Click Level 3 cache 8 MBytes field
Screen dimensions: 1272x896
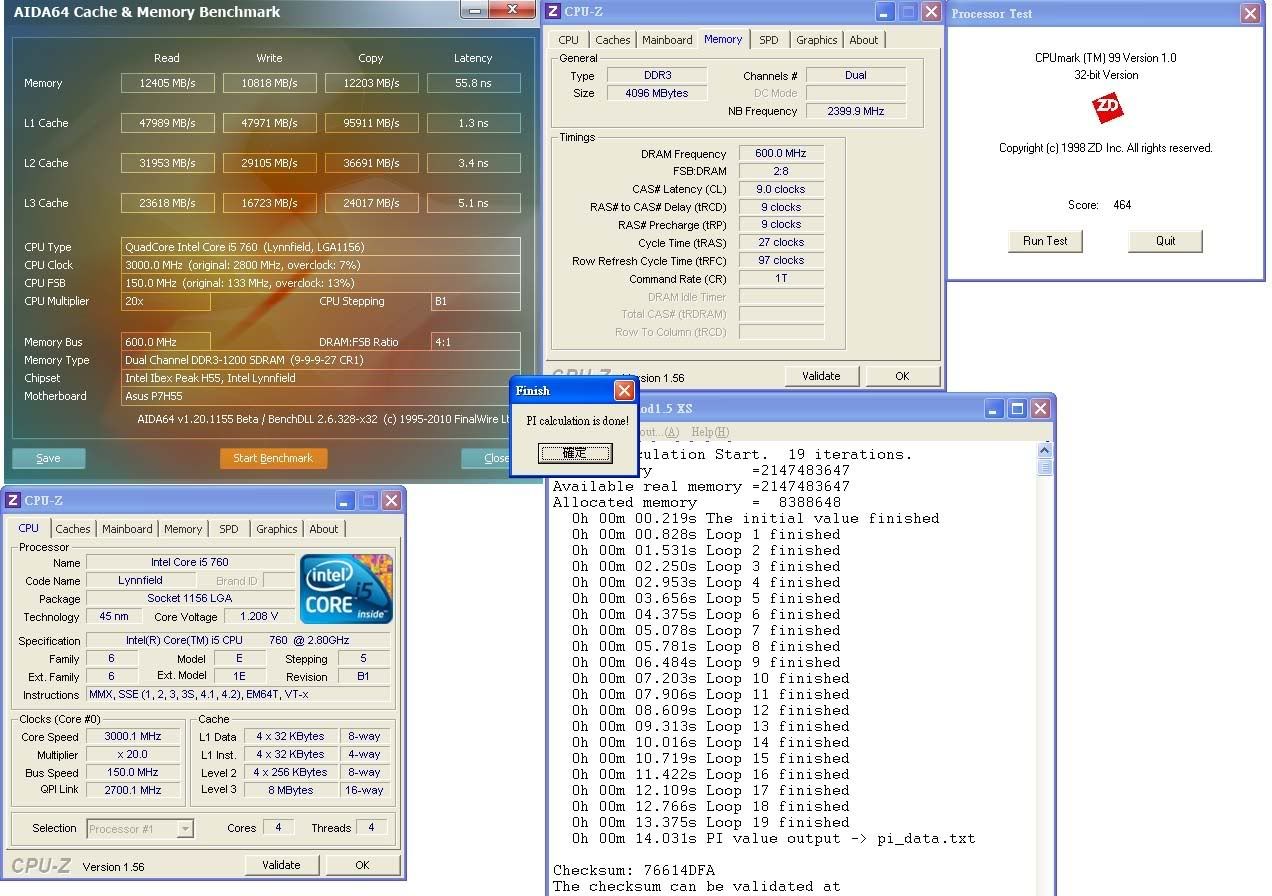290,790
